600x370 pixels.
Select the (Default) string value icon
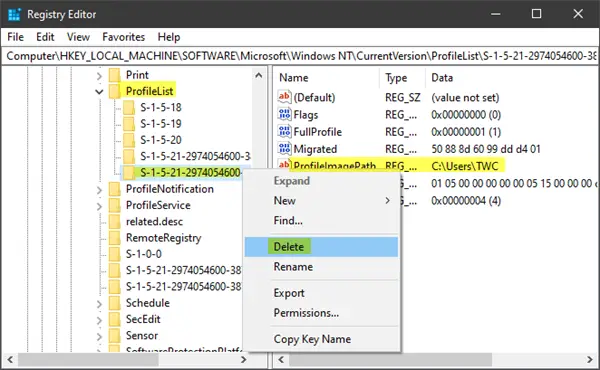(284, 97)
